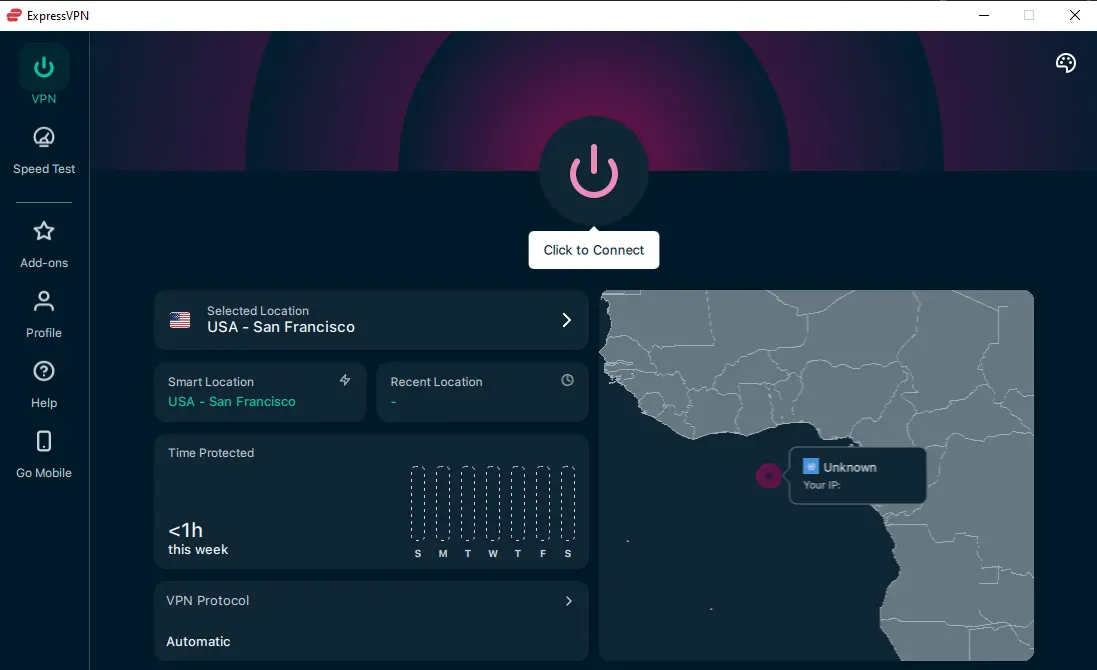Screen dimensions: 1097x670
Task: Close the ExpressVPN window
Action: coord(1075,15)
